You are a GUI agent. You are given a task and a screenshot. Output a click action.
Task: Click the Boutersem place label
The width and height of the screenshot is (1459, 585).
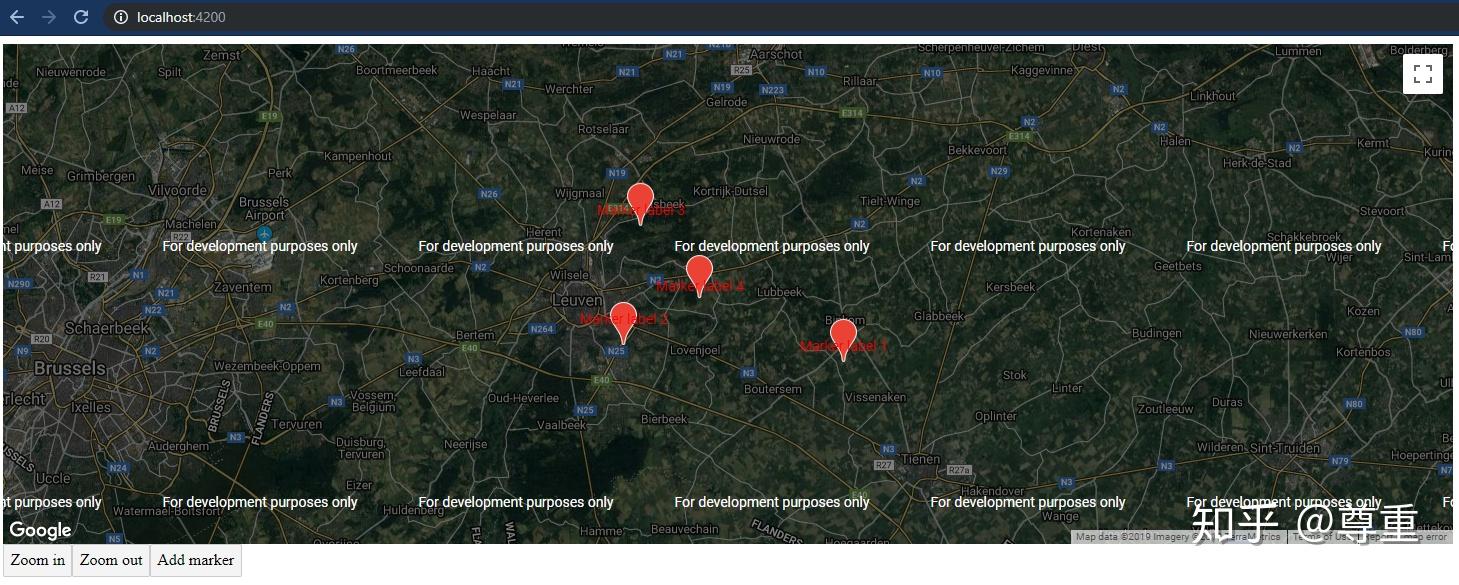(x=773, y=389)
